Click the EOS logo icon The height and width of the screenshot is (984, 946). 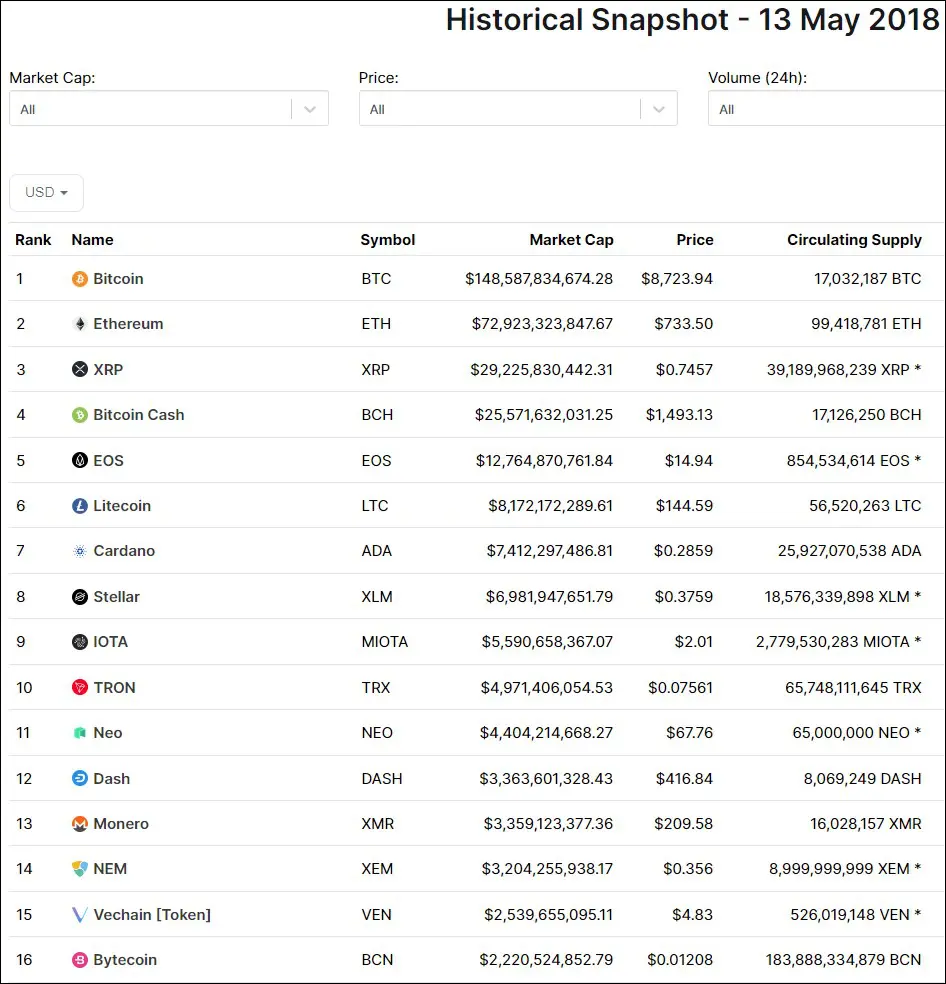pos(80,461)
